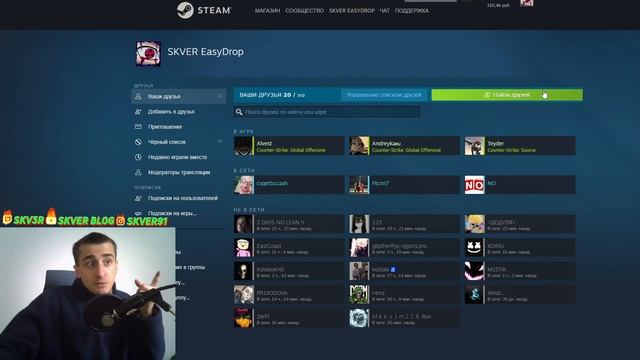640x360 pixels.
Task: Click the envelope icon beside Приглашения
Action: pos(138,127)
